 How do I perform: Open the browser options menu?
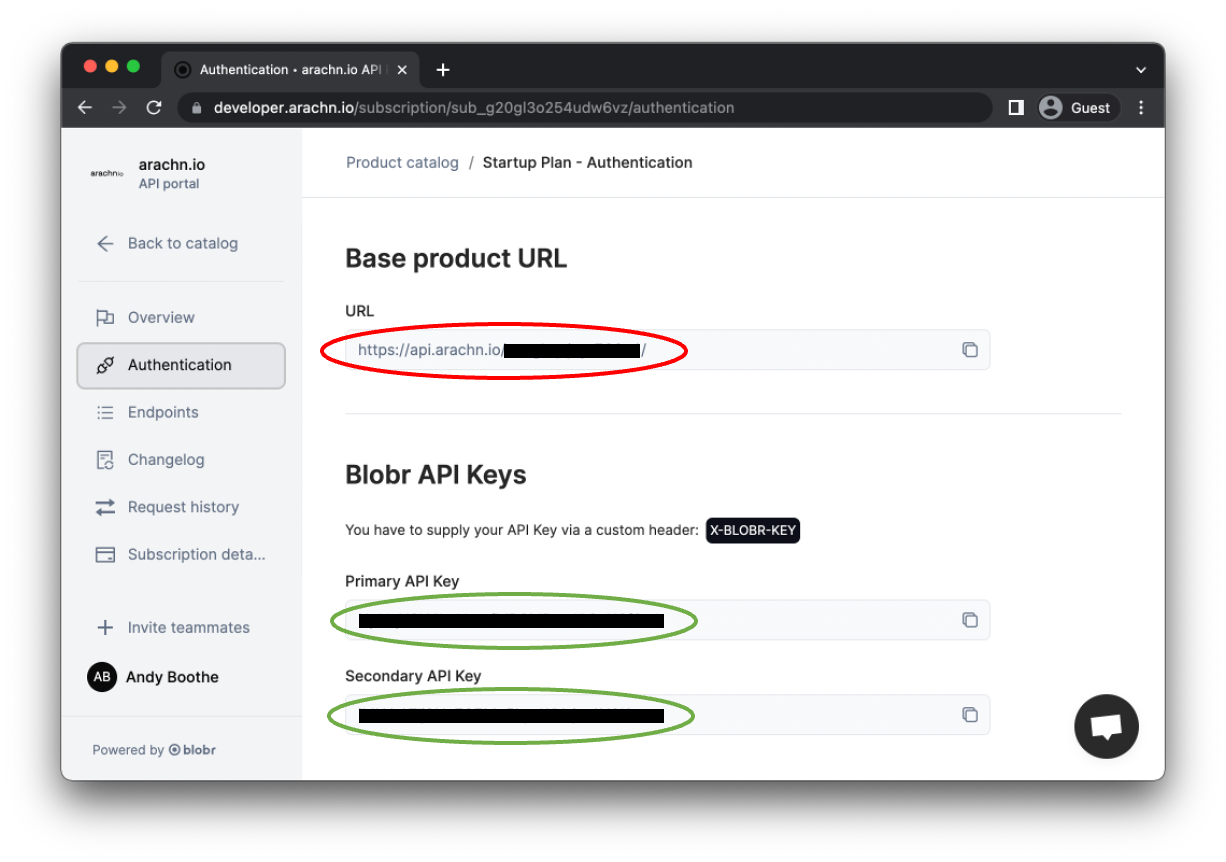tap(1141, 107)
